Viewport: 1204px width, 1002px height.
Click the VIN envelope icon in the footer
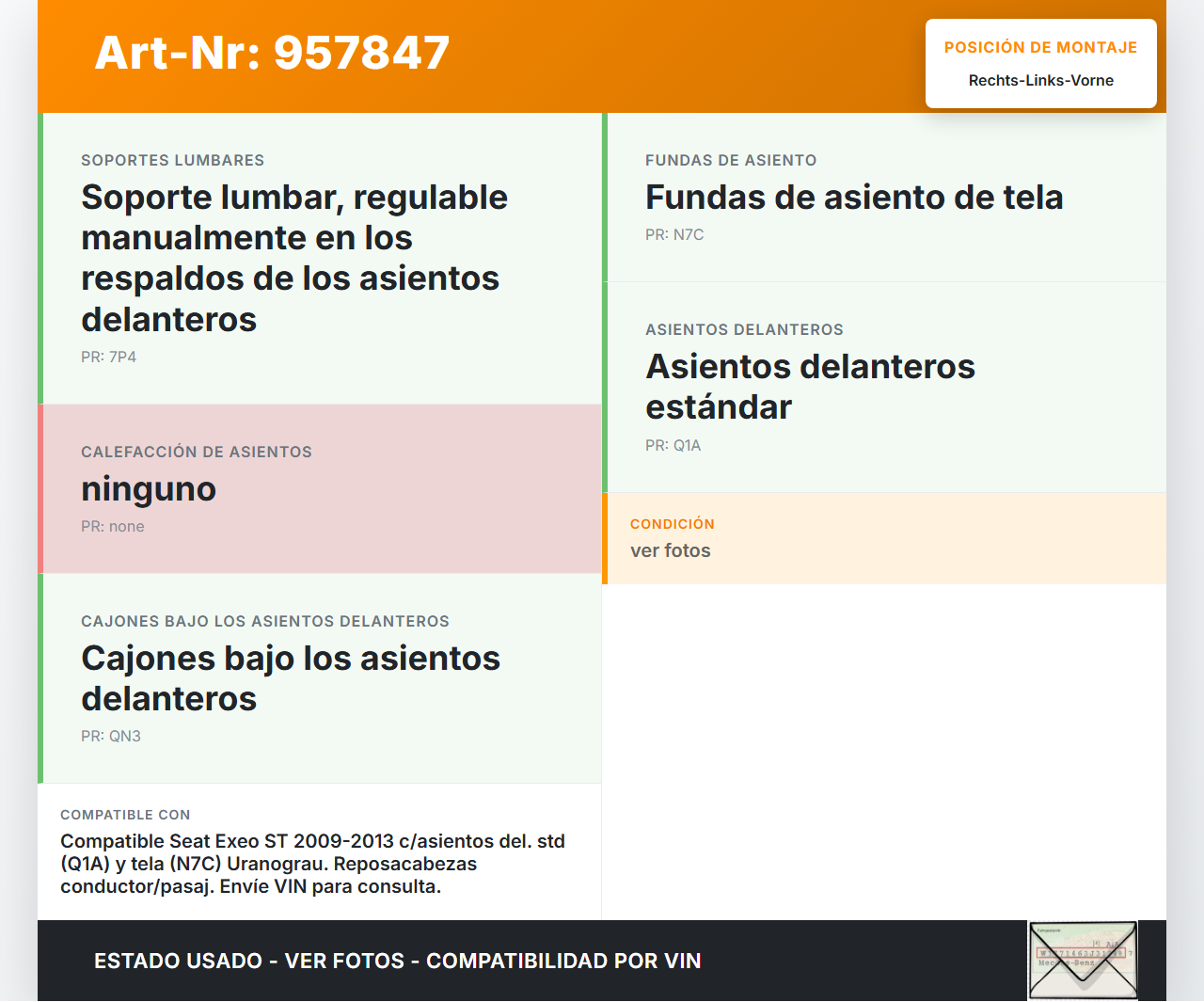pos(1083,960)
